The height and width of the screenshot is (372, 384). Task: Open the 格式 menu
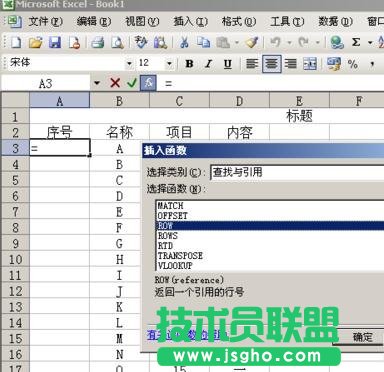[239, 22]
